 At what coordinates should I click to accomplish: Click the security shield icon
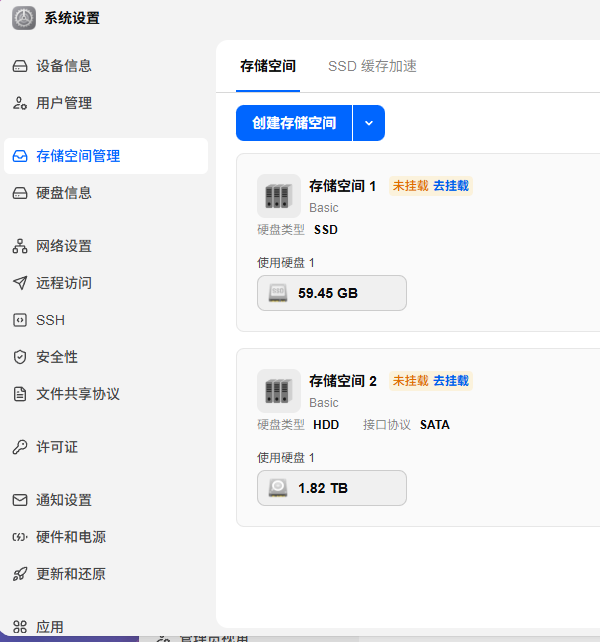(x=20, y=357)
